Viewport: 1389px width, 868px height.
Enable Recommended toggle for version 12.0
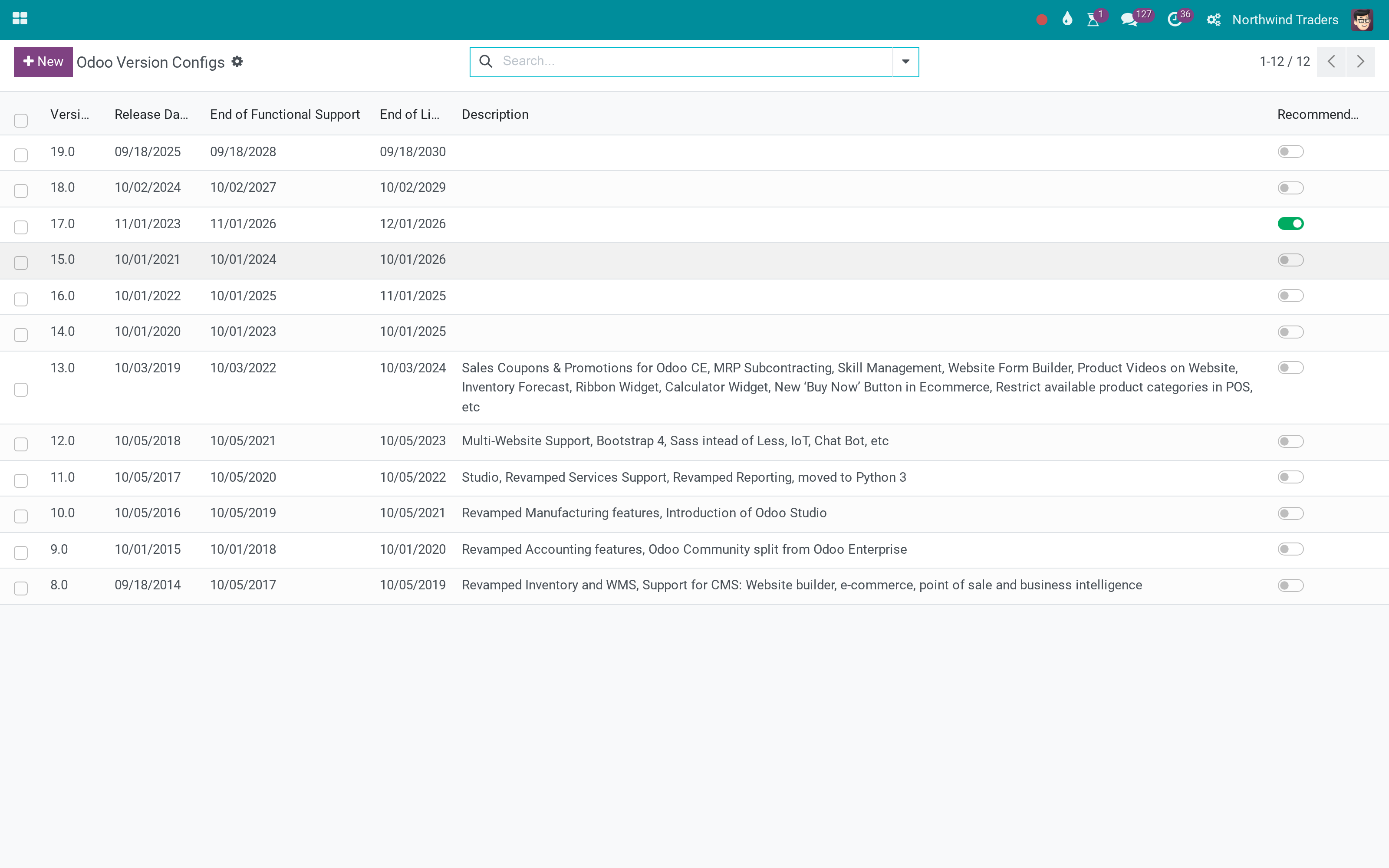(x=1290, y=441)
